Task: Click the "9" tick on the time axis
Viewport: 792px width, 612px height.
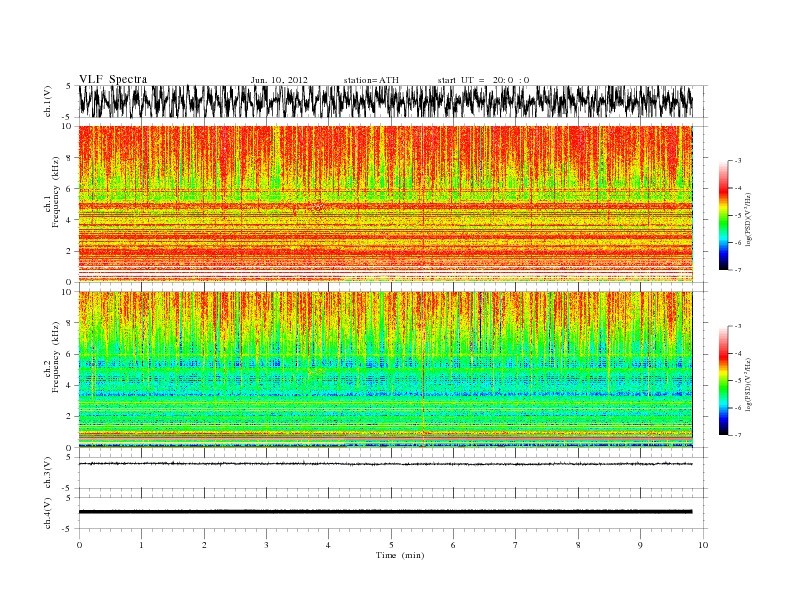Action: (640, 545)
